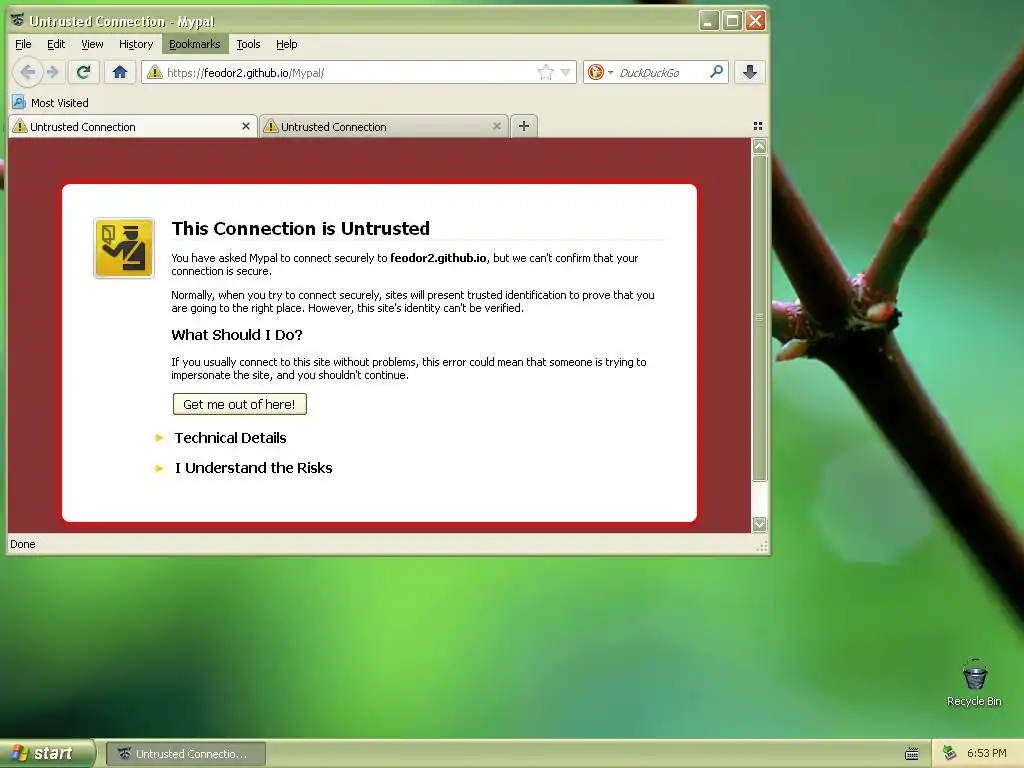Close the first Untrusted Connection tab
This screenshot has width=1024, height=768.
tap(246, 126)
